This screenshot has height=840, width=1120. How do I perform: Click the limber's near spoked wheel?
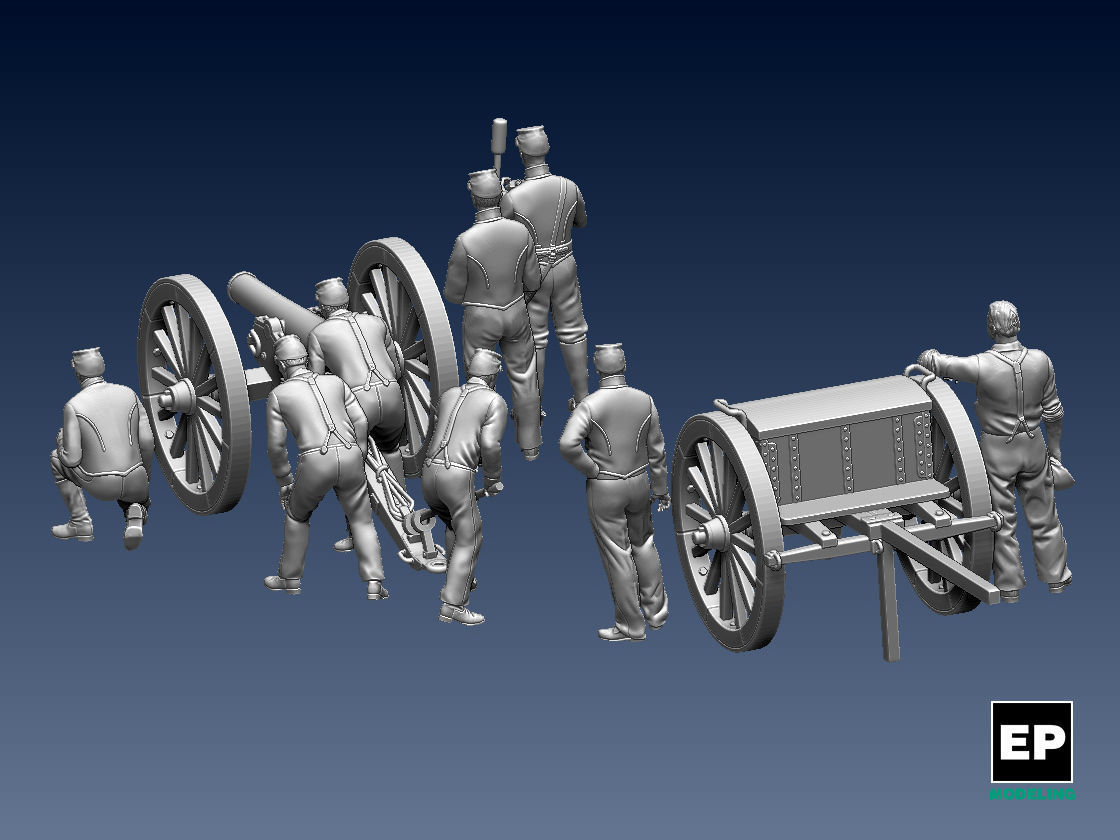coord(728,531)
